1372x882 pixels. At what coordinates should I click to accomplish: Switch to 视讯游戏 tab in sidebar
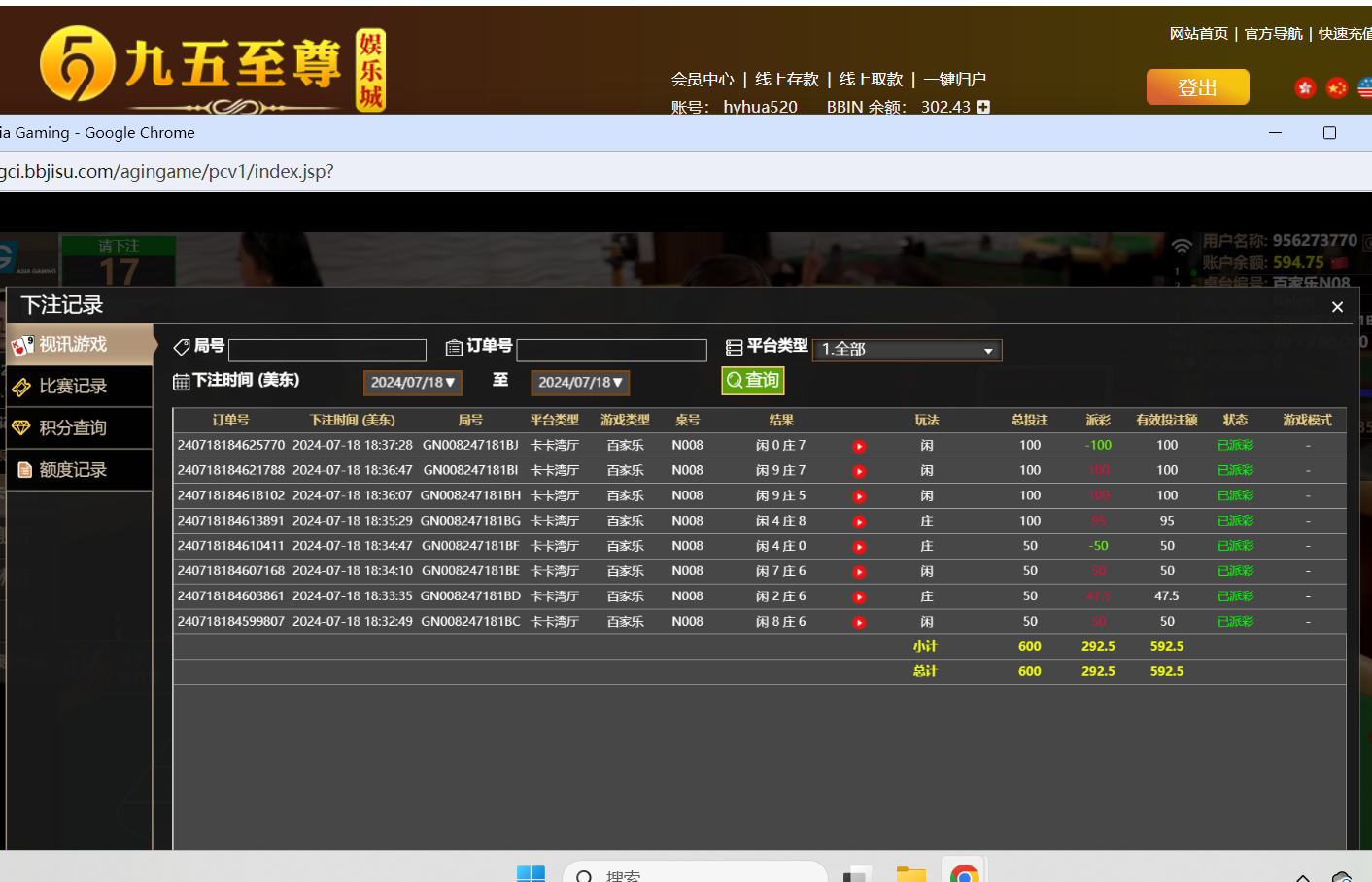tap(80, 345)
